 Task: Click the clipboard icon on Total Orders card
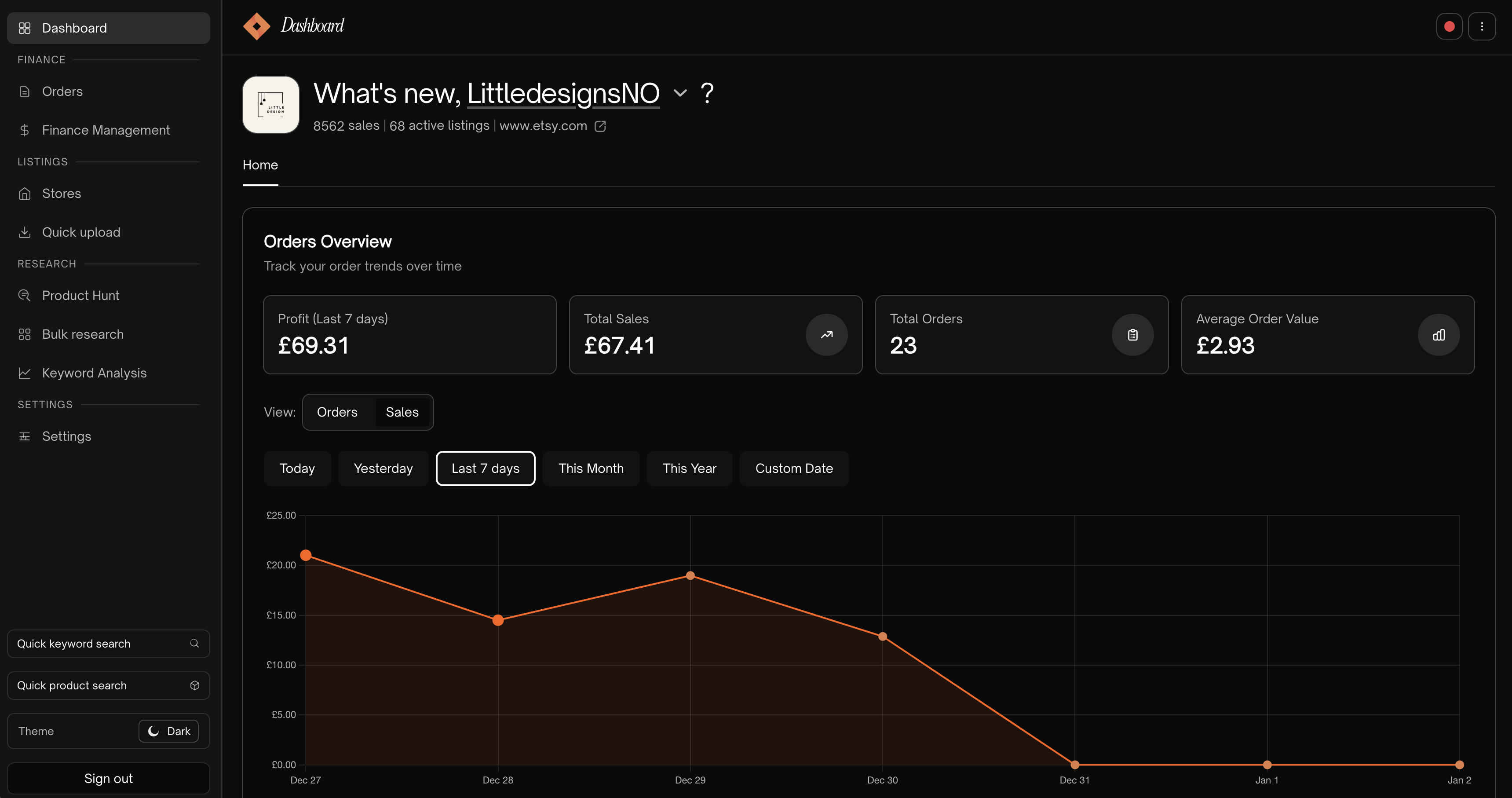click(x=1132, y=335)
